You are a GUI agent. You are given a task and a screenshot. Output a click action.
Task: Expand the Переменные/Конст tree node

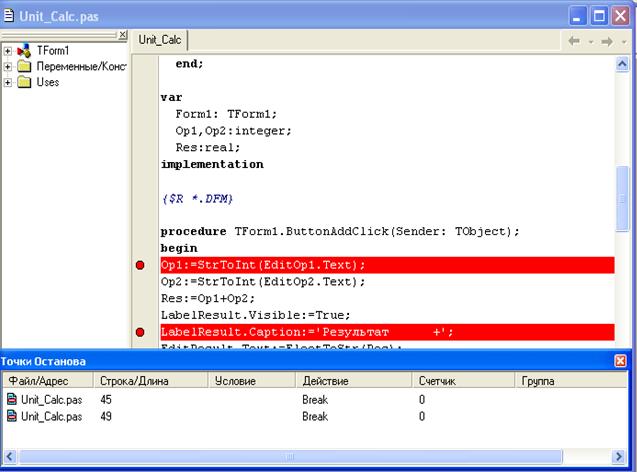coord(7,67)
